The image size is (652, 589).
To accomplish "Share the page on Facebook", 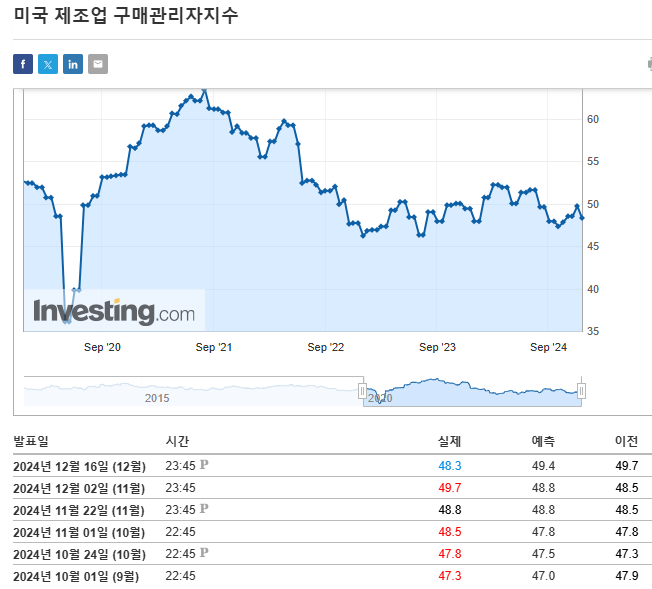I will (23, 64).
